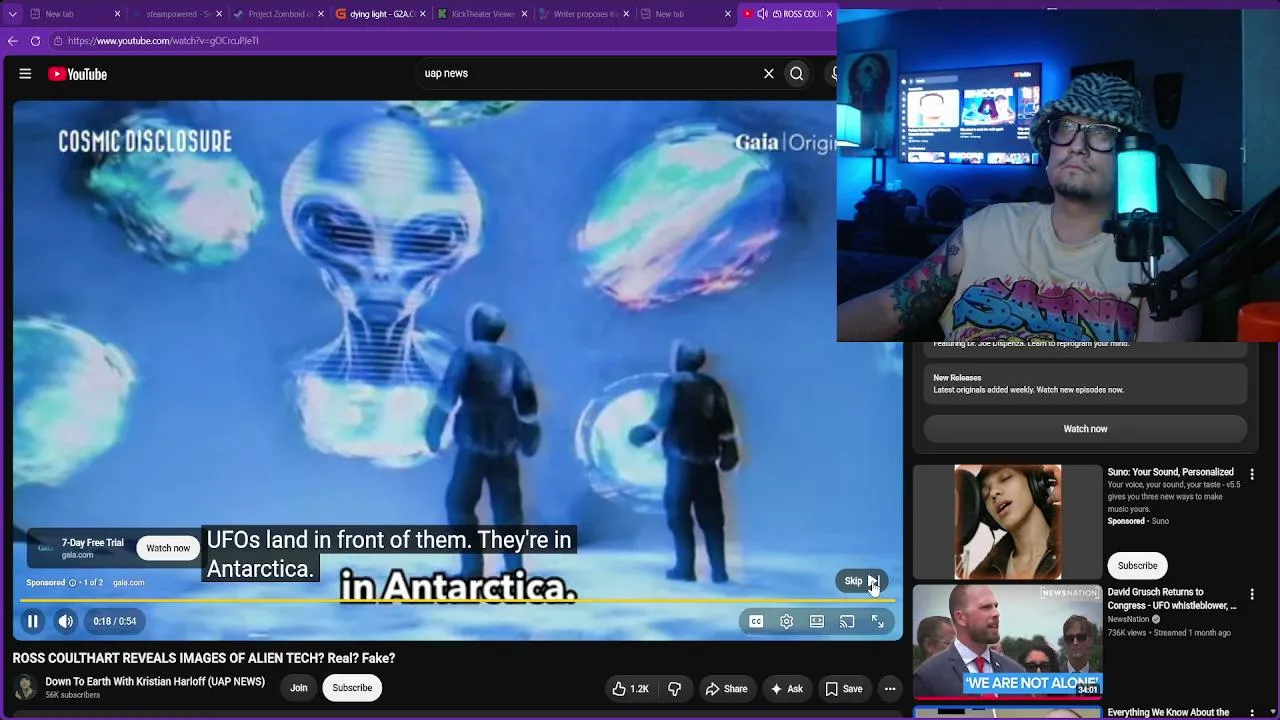This screenshot has width=1280, height=720.
Task: Subscribe to Suno from the sidebar ad
Action: [x=1137, y=566]
